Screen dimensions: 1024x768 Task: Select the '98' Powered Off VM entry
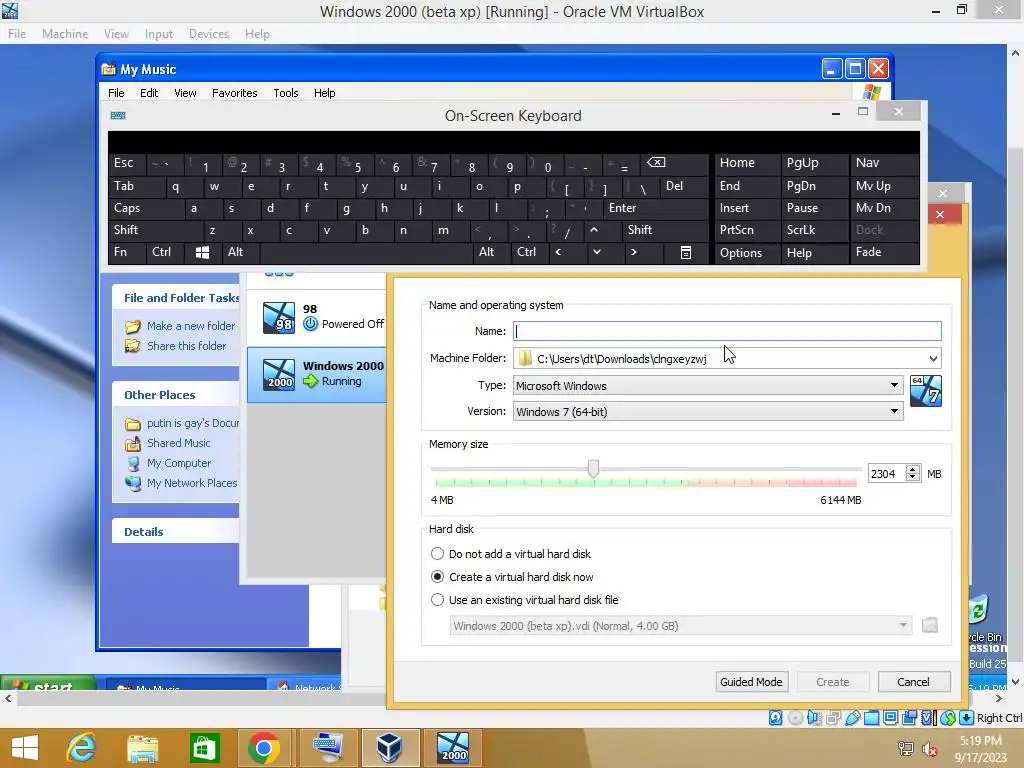pos(317,317)
